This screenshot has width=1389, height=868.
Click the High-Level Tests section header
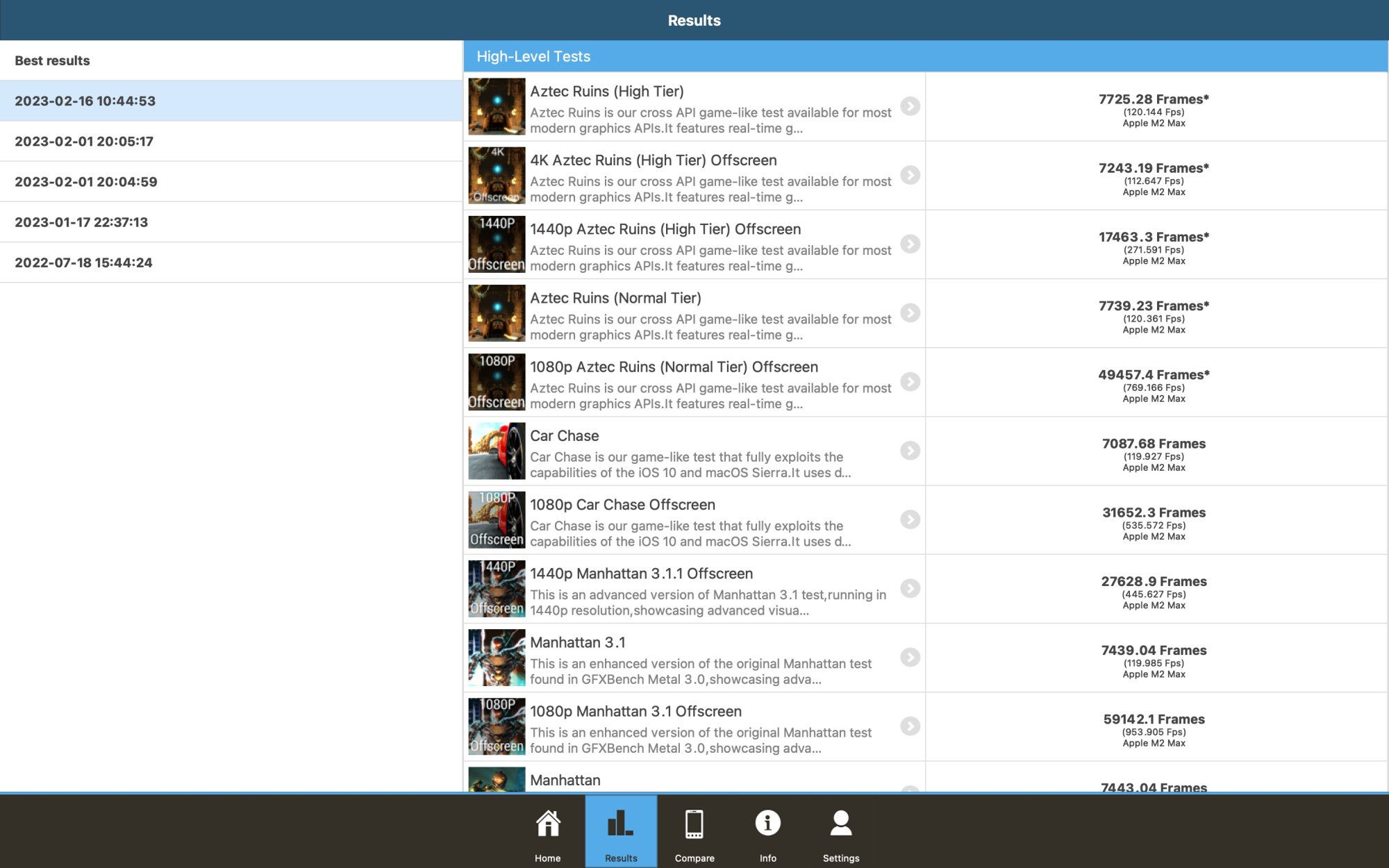[533, 57]
